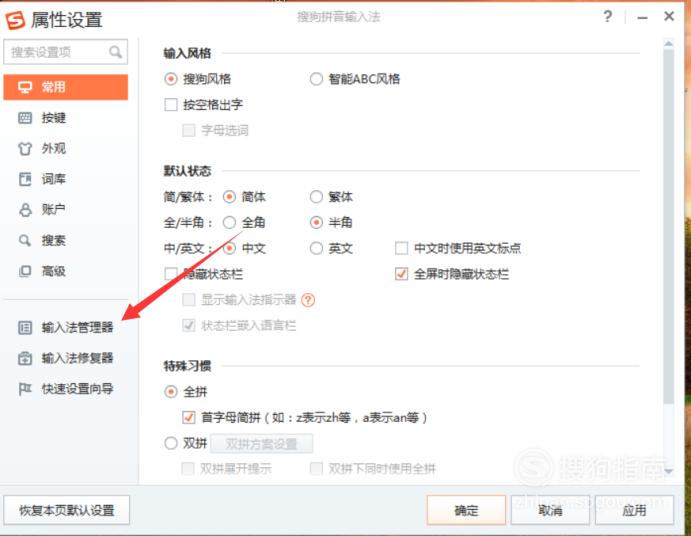Open help via the title bar question mark
This screenshot has width=691, height=536.
(608, 17)
